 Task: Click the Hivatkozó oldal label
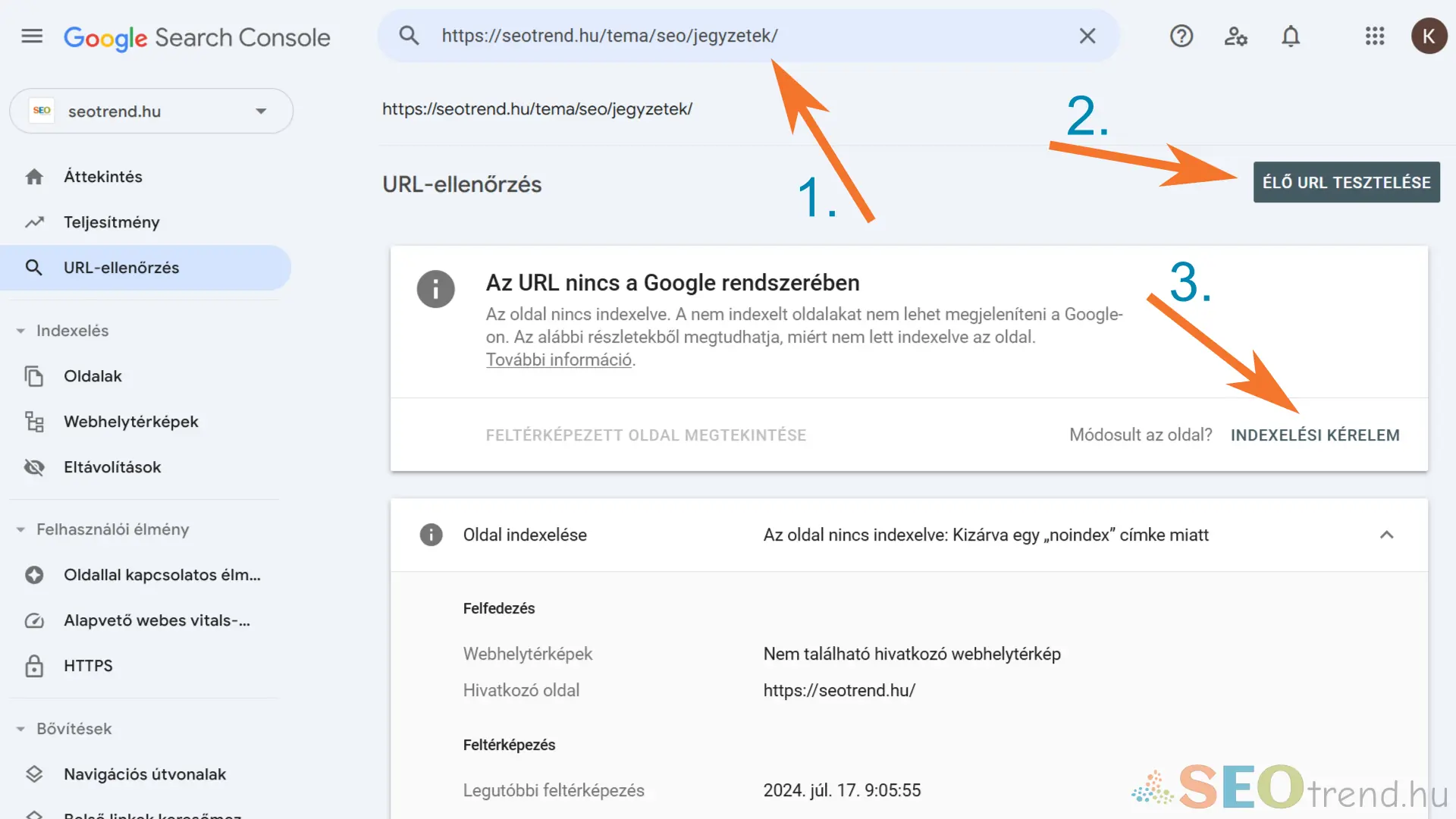[x=521, y=691]
